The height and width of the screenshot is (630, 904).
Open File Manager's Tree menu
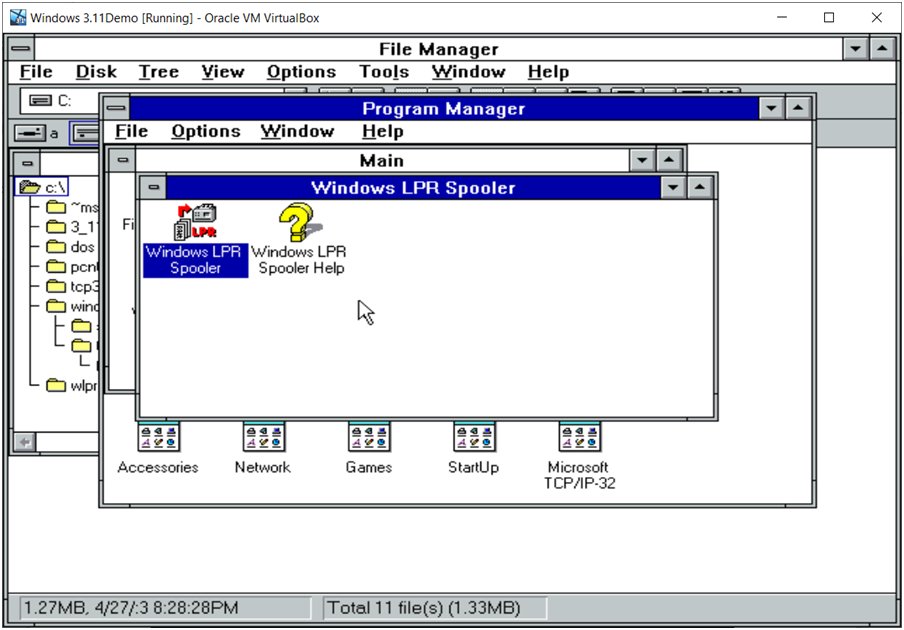(159, 71)
